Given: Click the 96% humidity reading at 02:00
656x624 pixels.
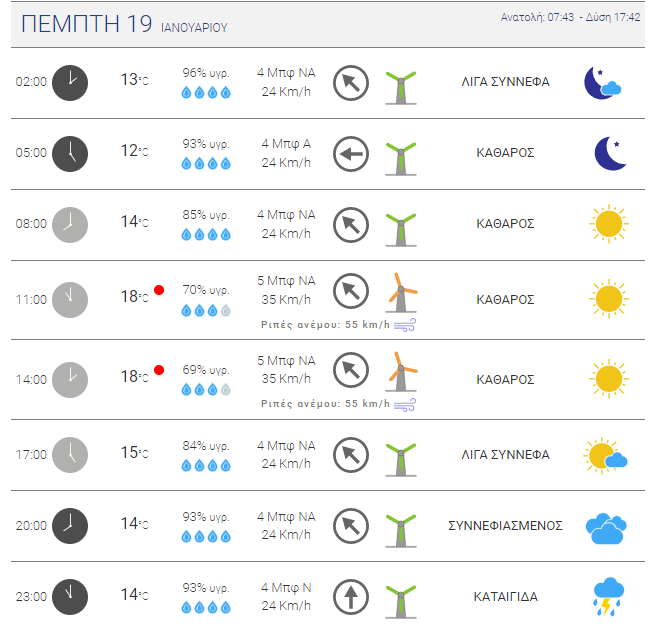Looking at the screenshot, I should point(206,73).
